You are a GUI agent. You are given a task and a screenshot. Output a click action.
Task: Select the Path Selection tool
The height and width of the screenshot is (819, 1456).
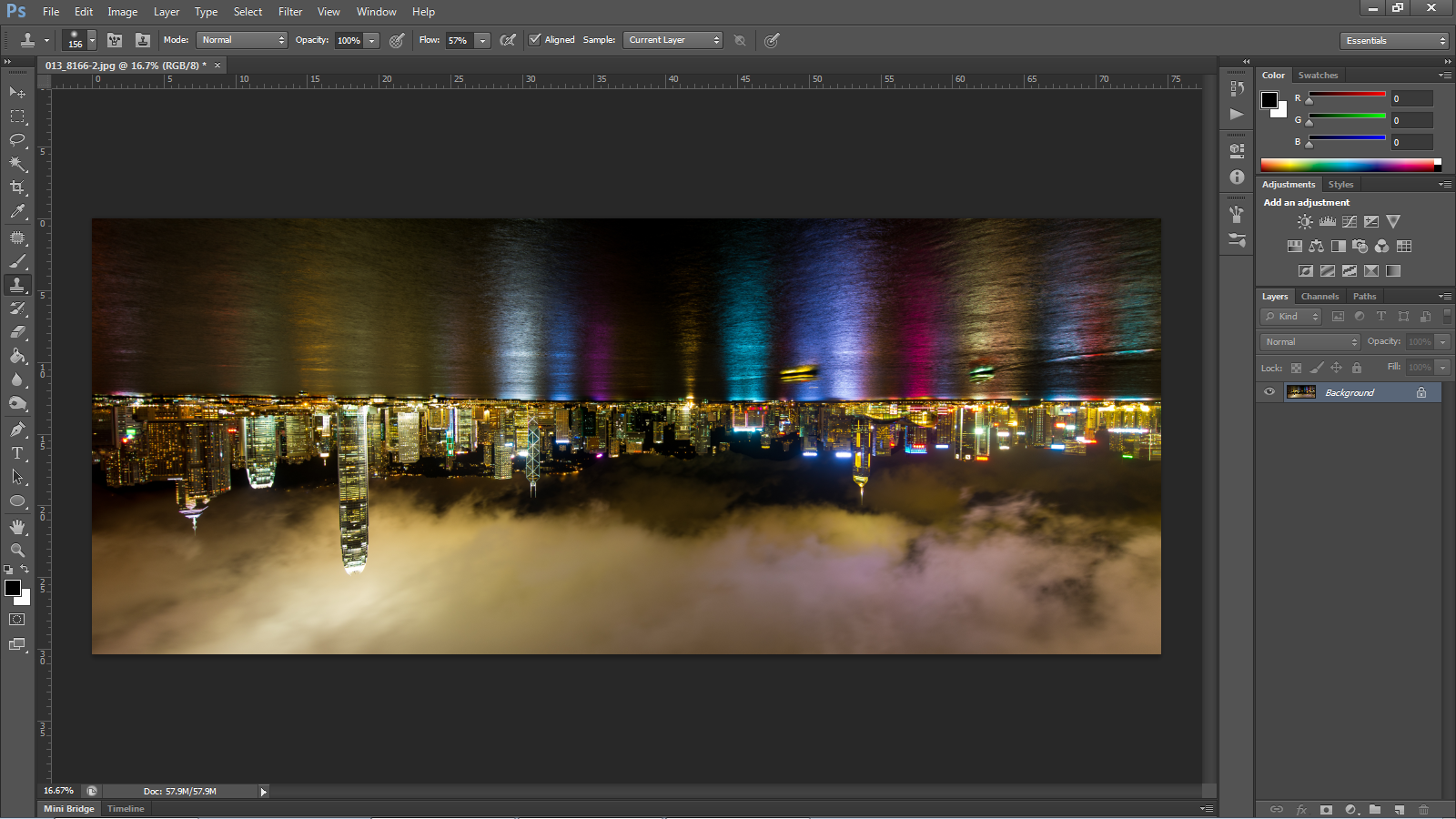[17, 477]
